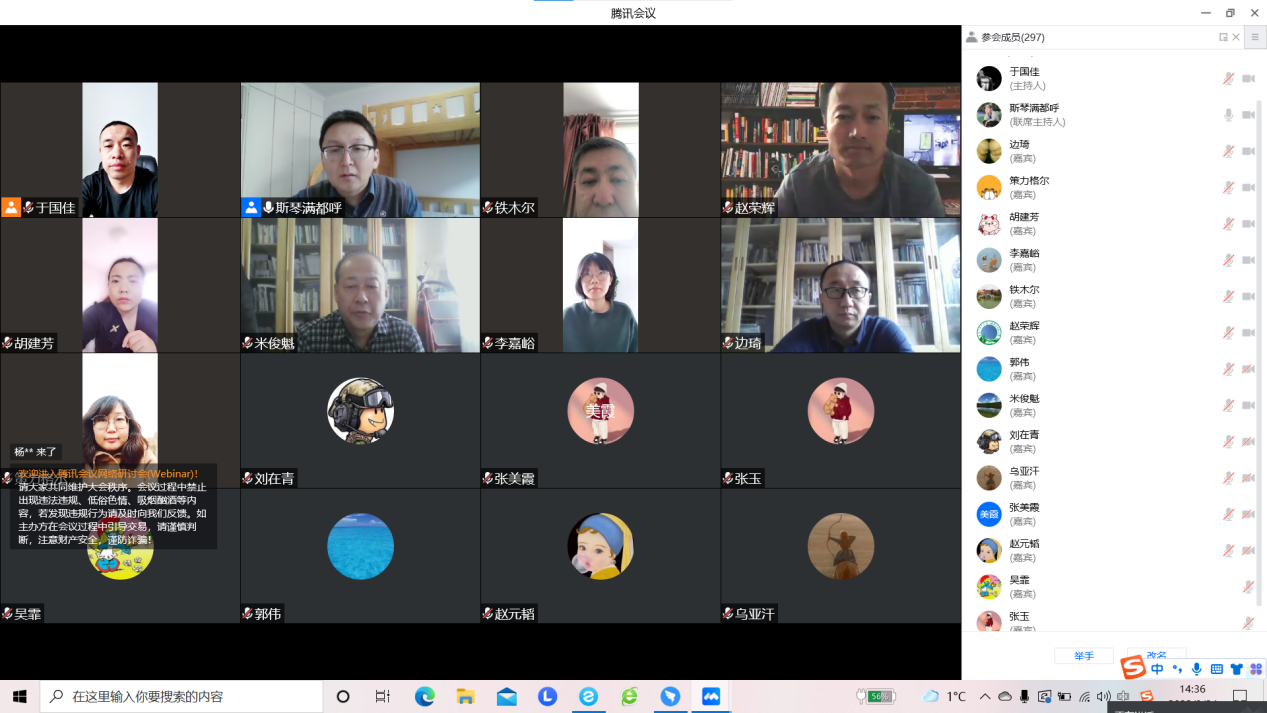The width and height of the screenshot is (1267, 713).
Task: Toggle the muted microphone for 赵荣辉 in list
Action: [1228, 332]
